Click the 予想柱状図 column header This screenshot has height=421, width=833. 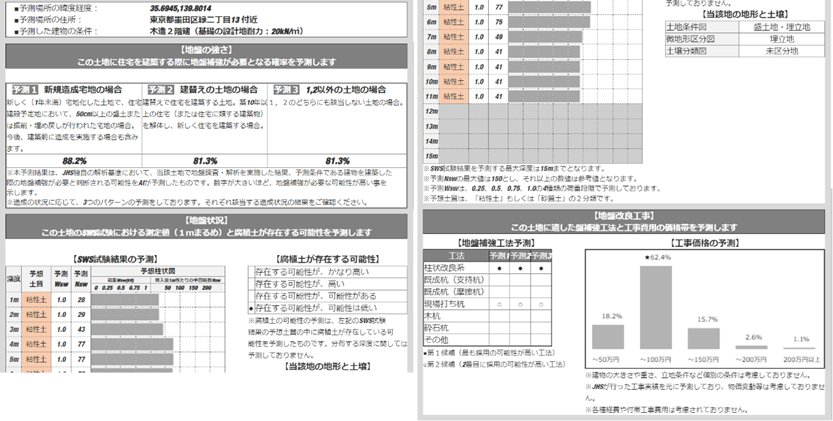[x=158, y=271]
